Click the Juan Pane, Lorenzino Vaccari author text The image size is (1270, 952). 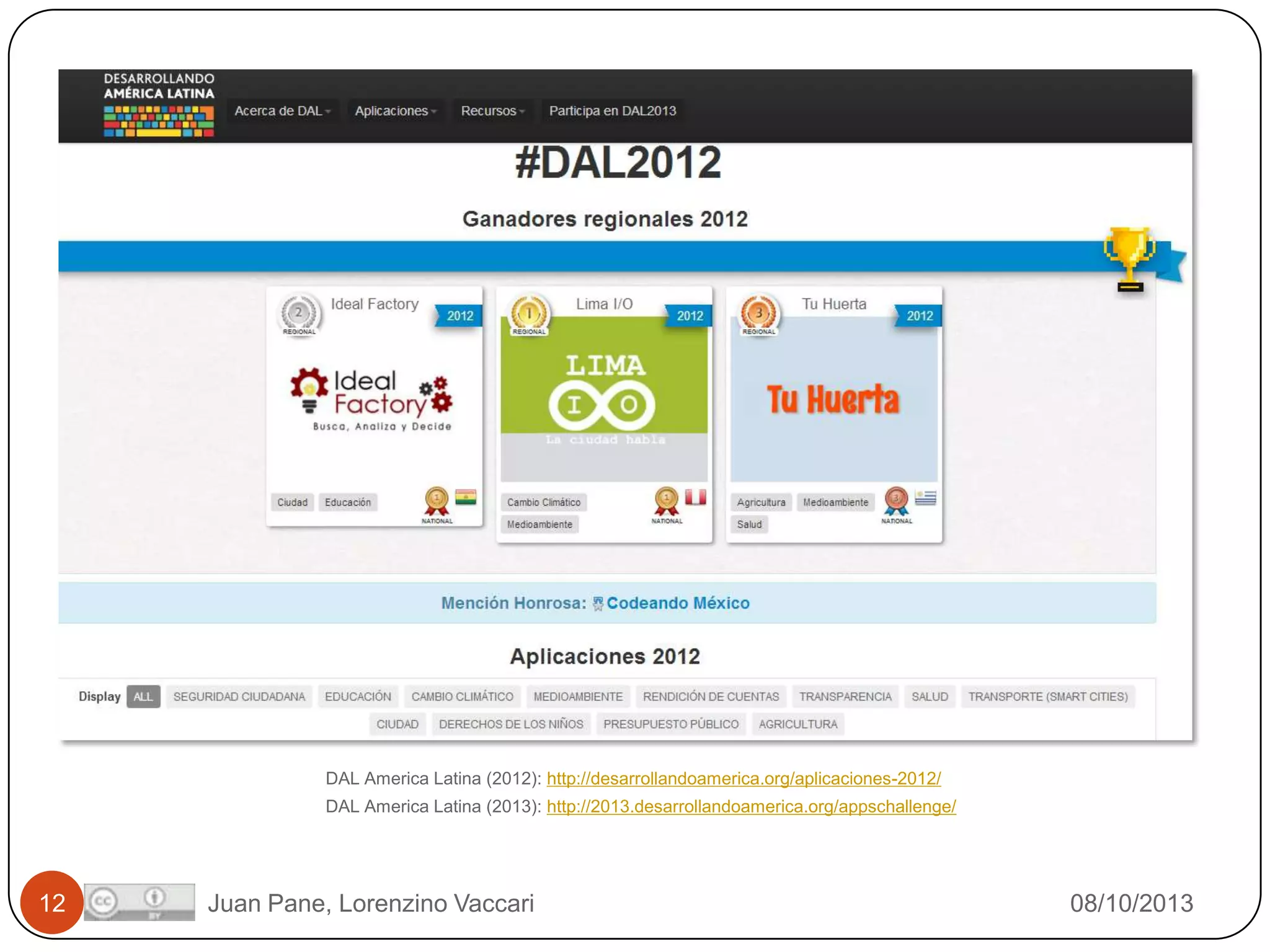tap(371, 903)
